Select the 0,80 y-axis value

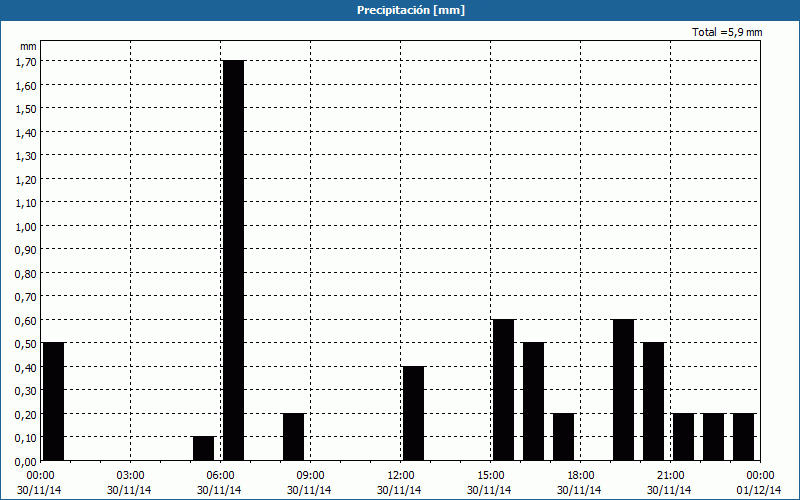(x=27, y=274)
